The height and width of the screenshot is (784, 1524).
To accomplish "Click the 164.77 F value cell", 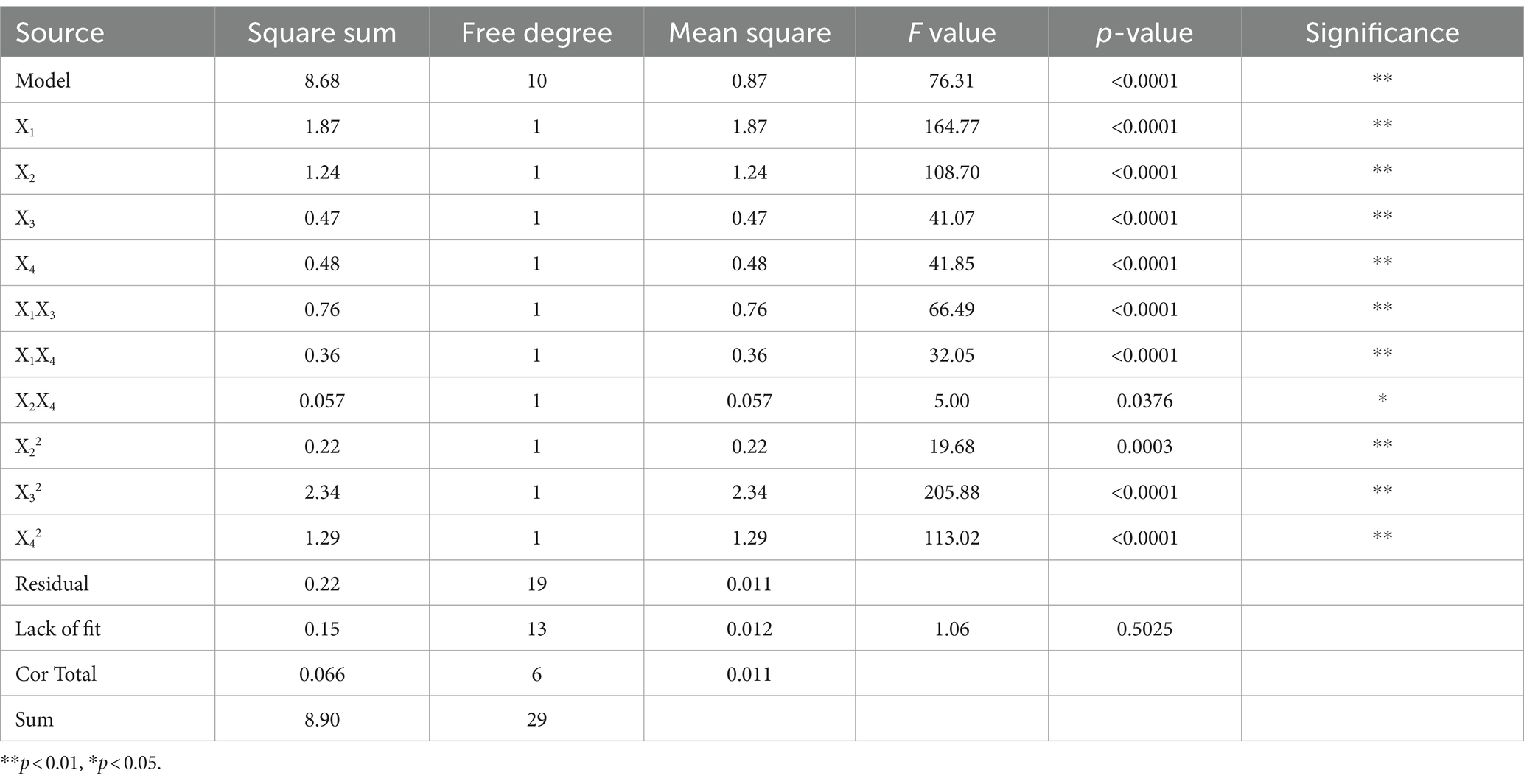I will tap(951, 126).
